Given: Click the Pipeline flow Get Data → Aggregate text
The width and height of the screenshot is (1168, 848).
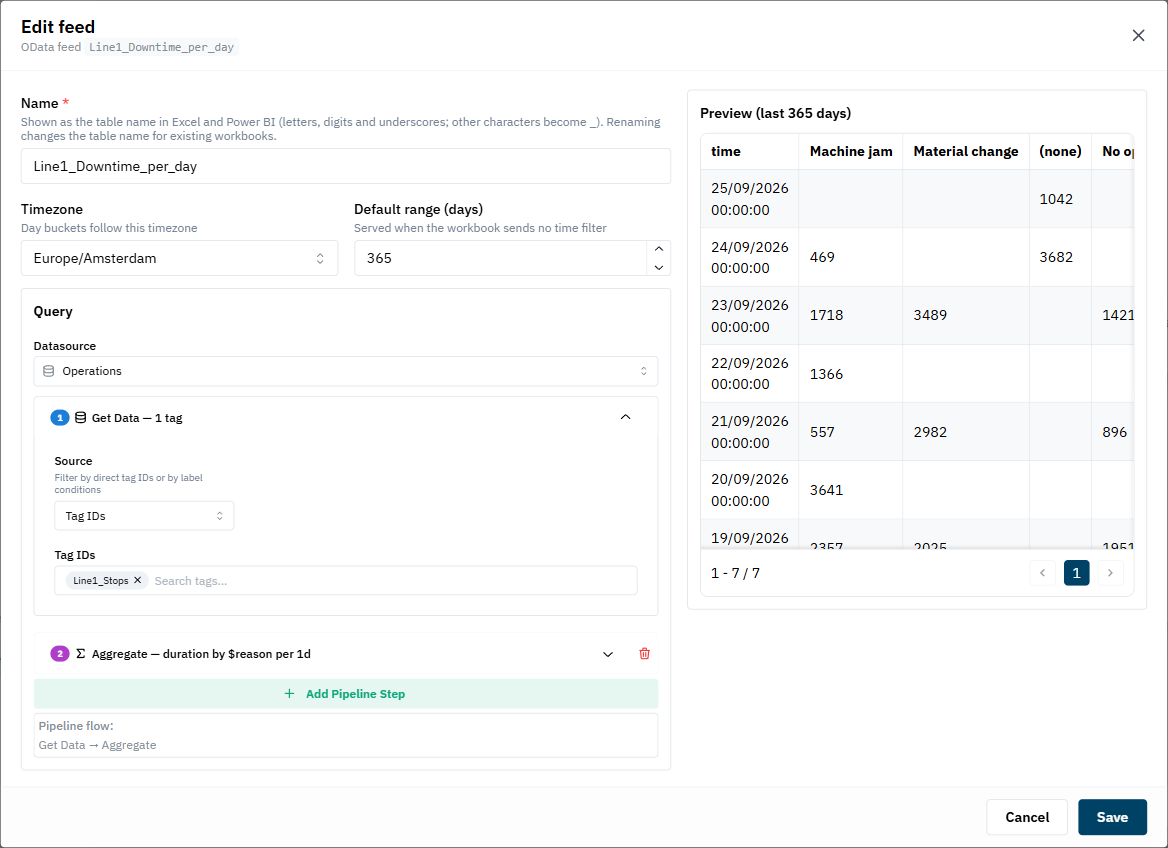Looking at the screenshot, I should [x=98, y=745].
